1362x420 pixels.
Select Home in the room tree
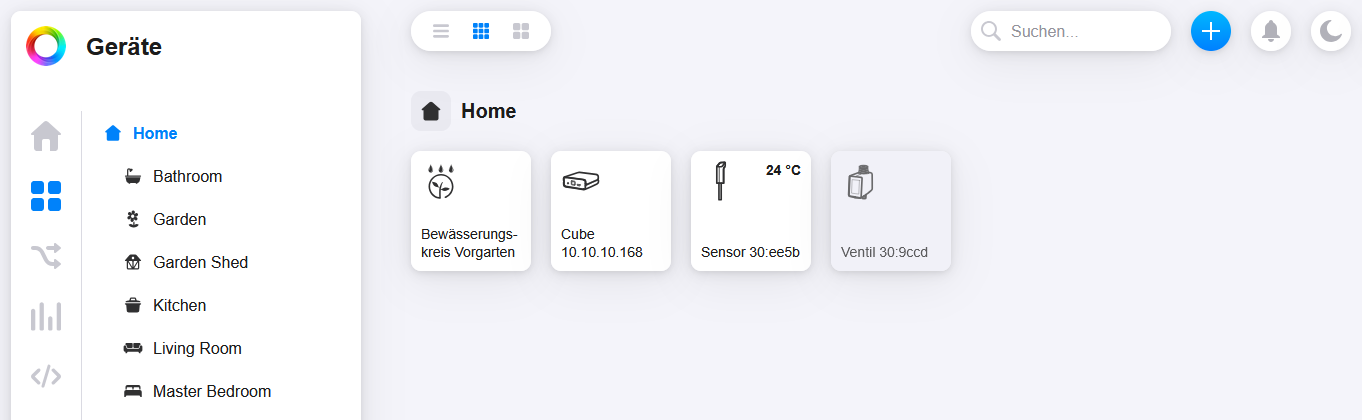coord(155,133)
